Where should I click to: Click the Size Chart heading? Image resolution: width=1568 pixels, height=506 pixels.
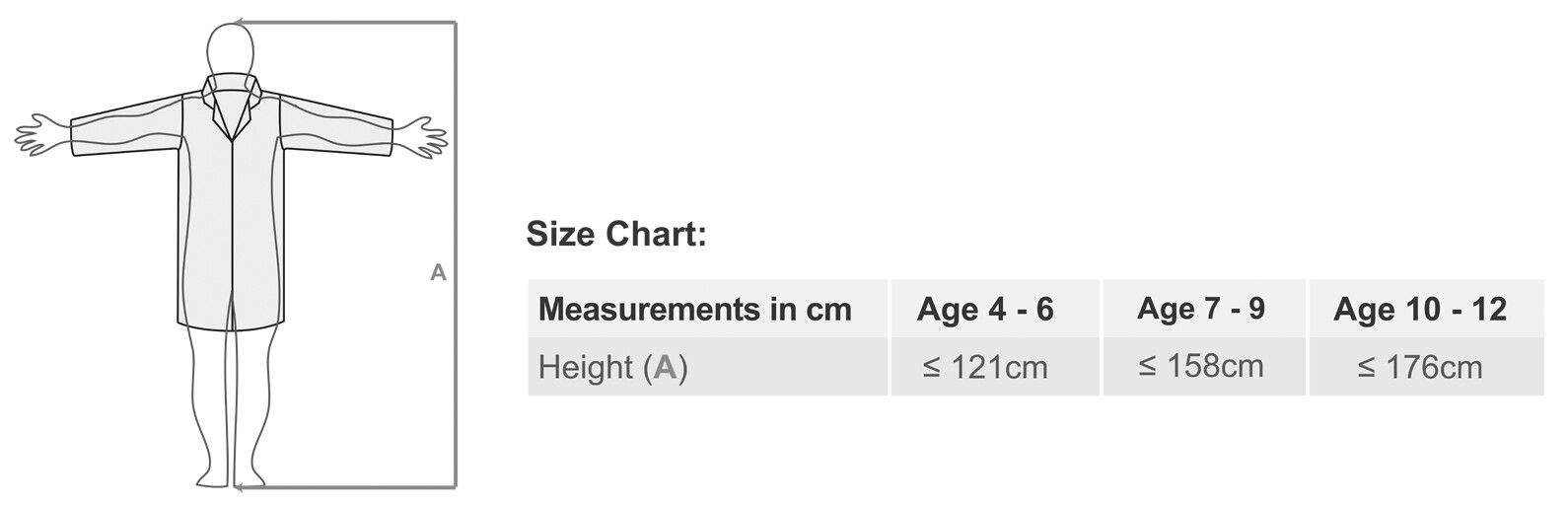[616, 235]
